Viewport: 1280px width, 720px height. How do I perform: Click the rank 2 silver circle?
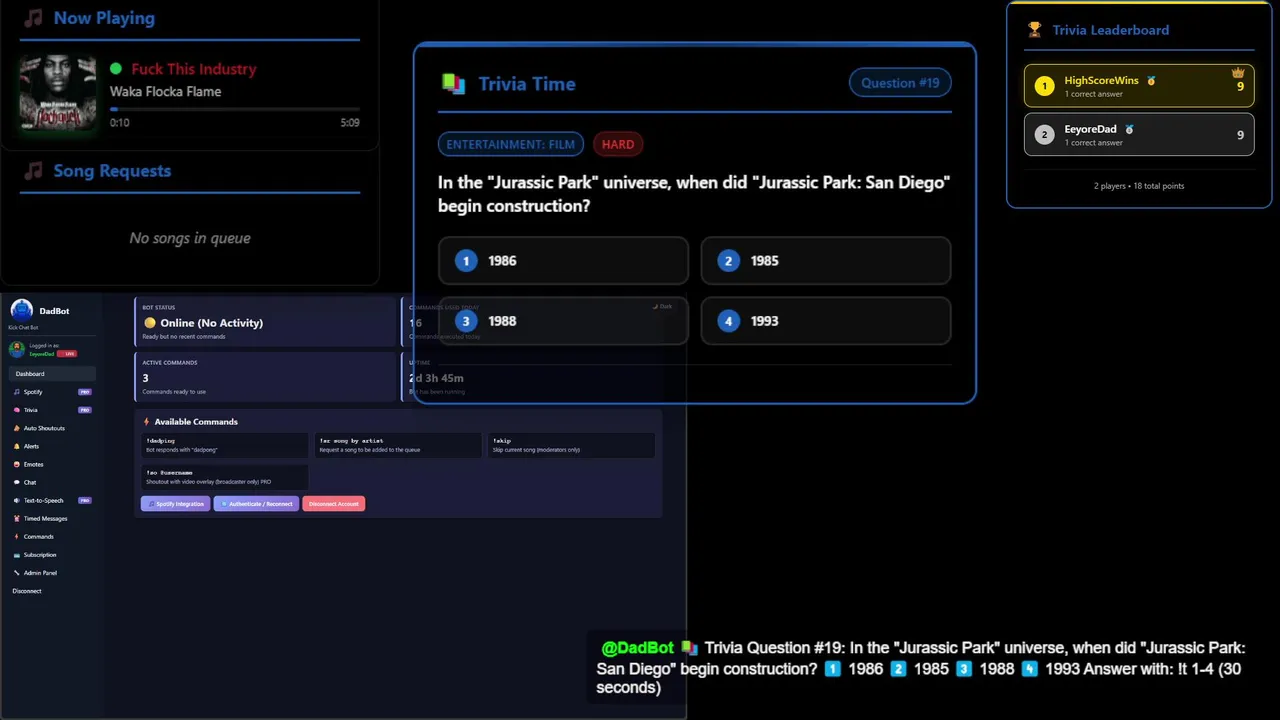[1045, 135]
